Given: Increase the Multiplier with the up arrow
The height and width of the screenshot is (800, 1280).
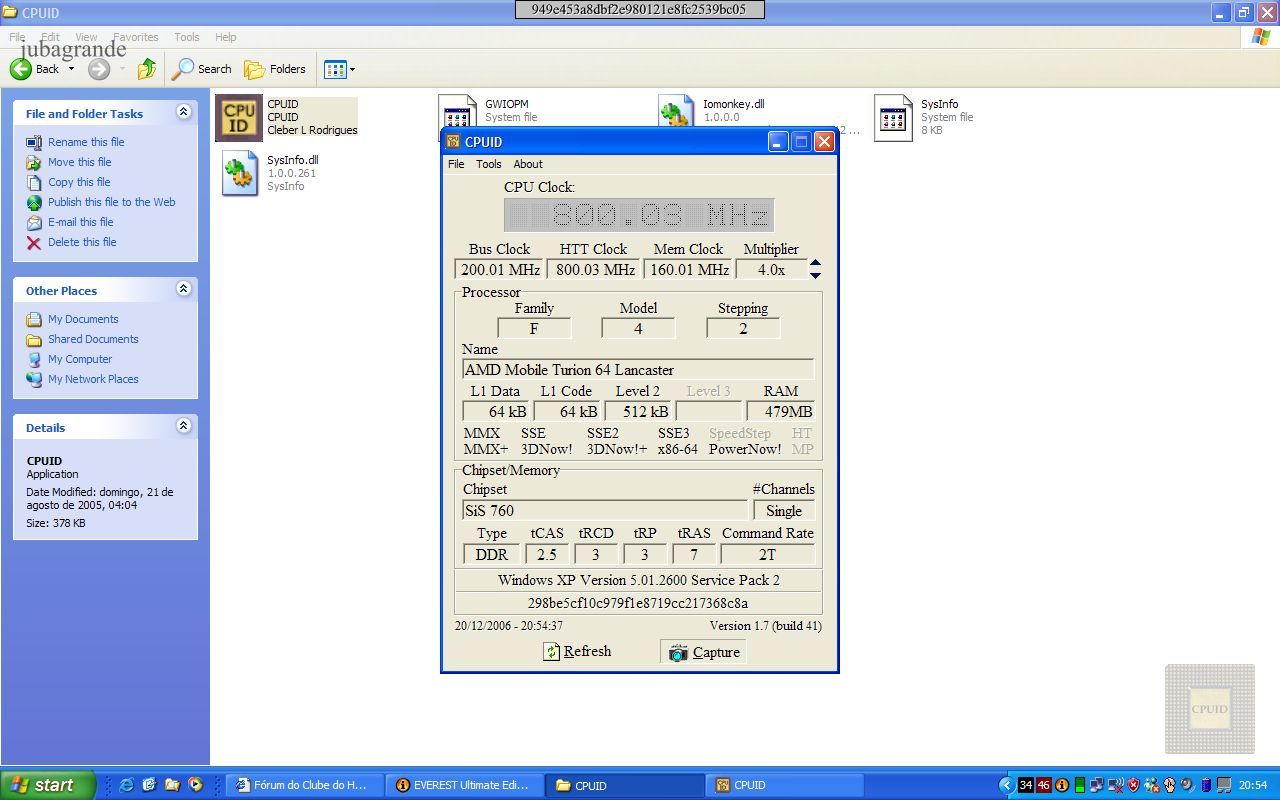Looking at the screenshot, I should pyautogui.click(x=815, y=263).
